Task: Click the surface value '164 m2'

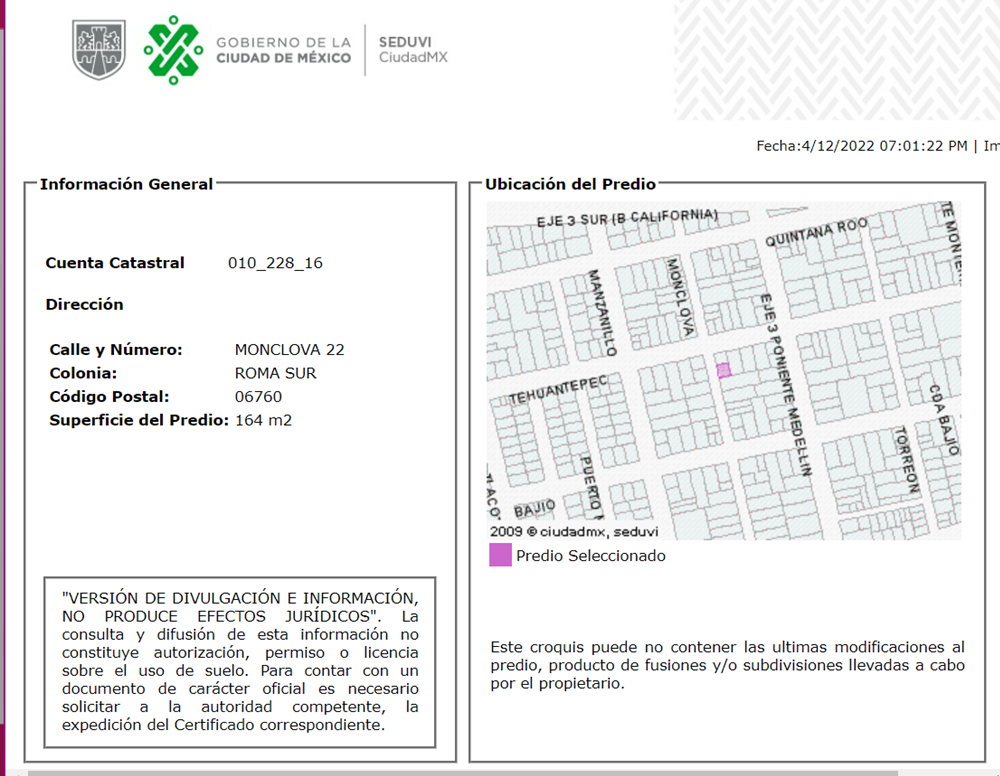Action: [x=263, y=420]
